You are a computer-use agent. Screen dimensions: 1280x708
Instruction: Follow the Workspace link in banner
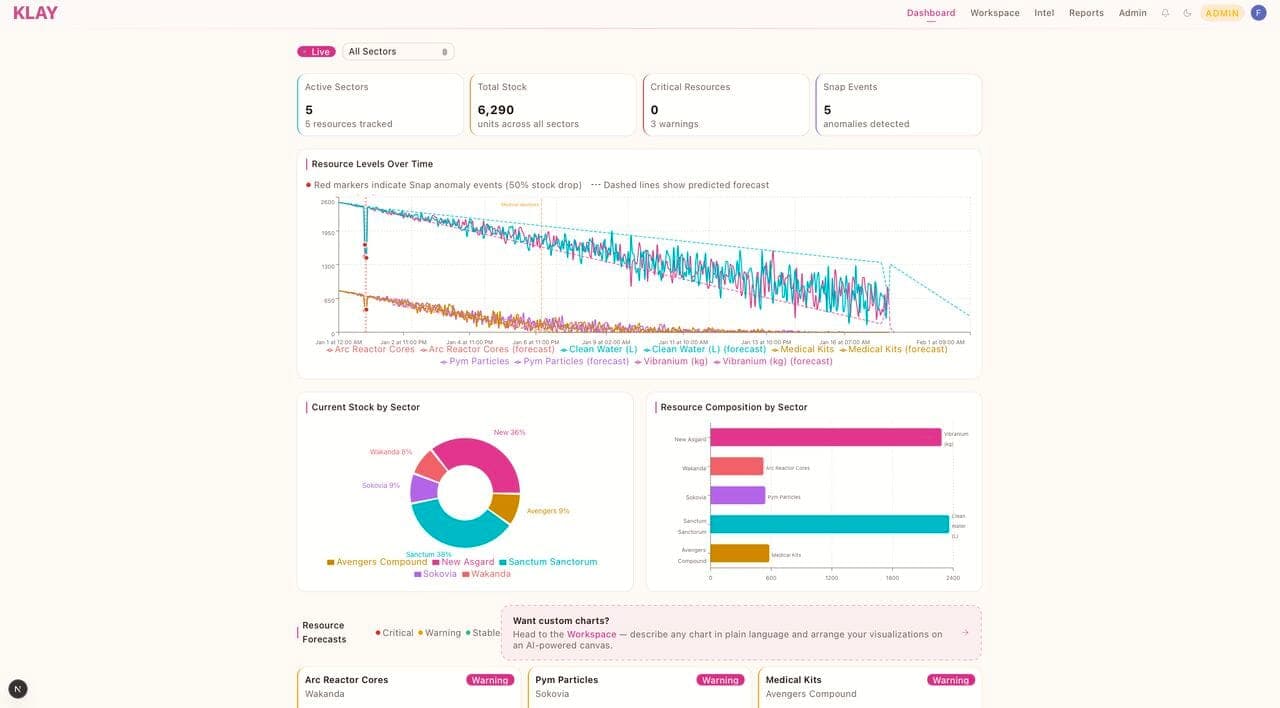coord(591,634)
